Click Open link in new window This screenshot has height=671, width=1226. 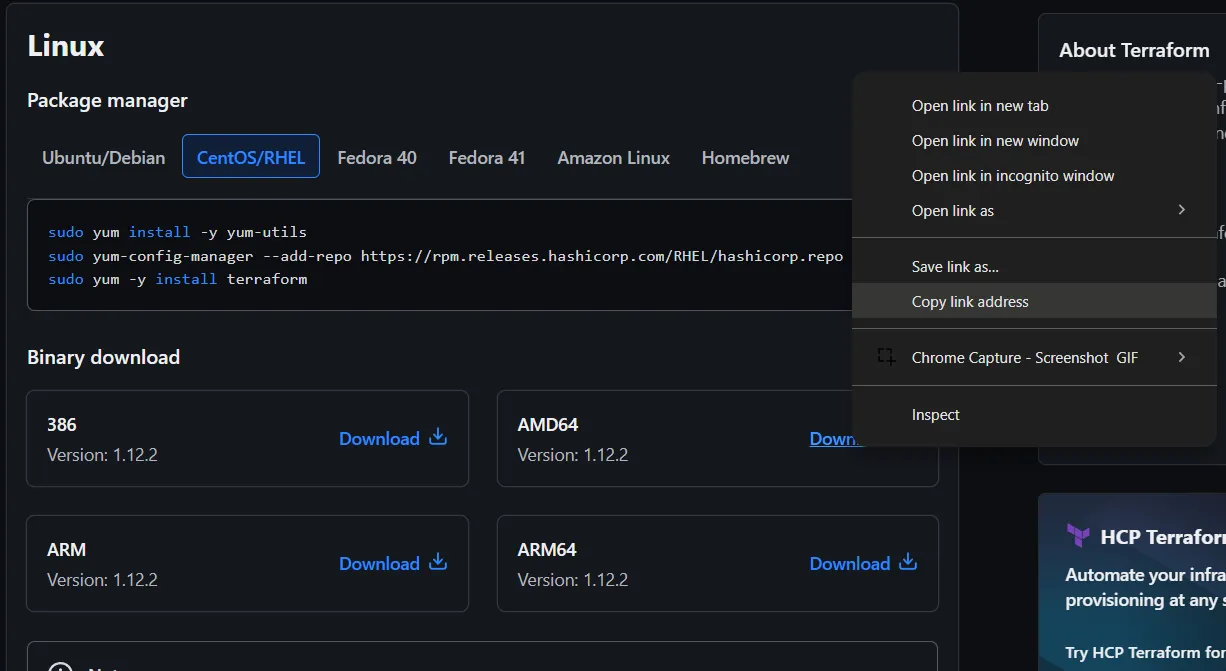point(994,140)
